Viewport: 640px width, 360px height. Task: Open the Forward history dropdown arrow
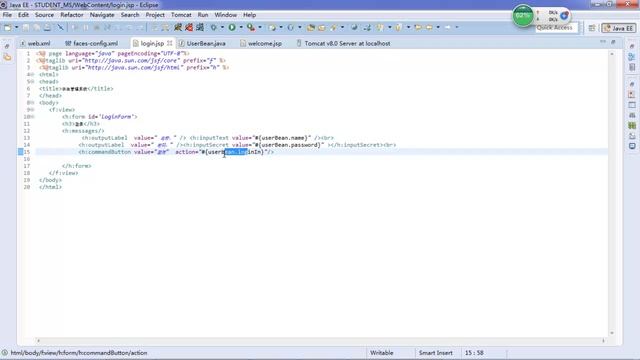coord(457,27)
